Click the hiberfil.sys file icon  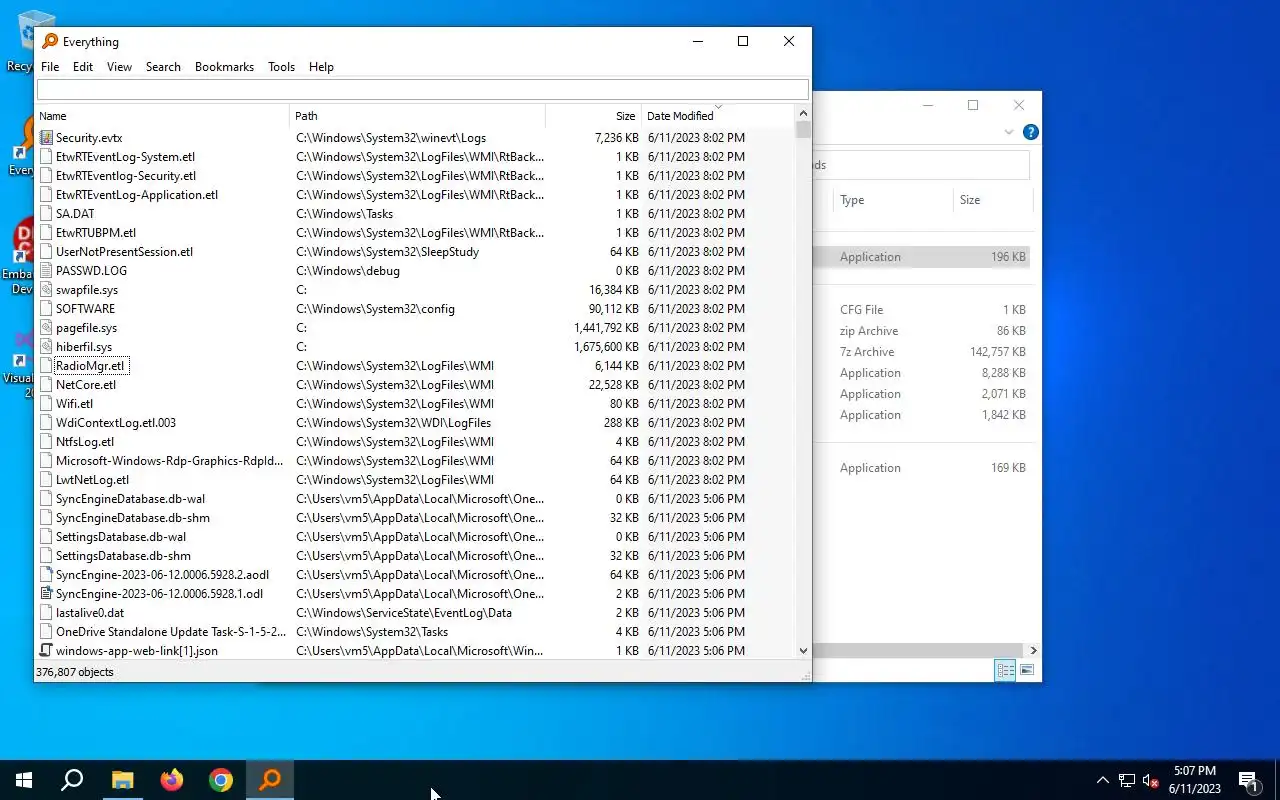point(46,347)
